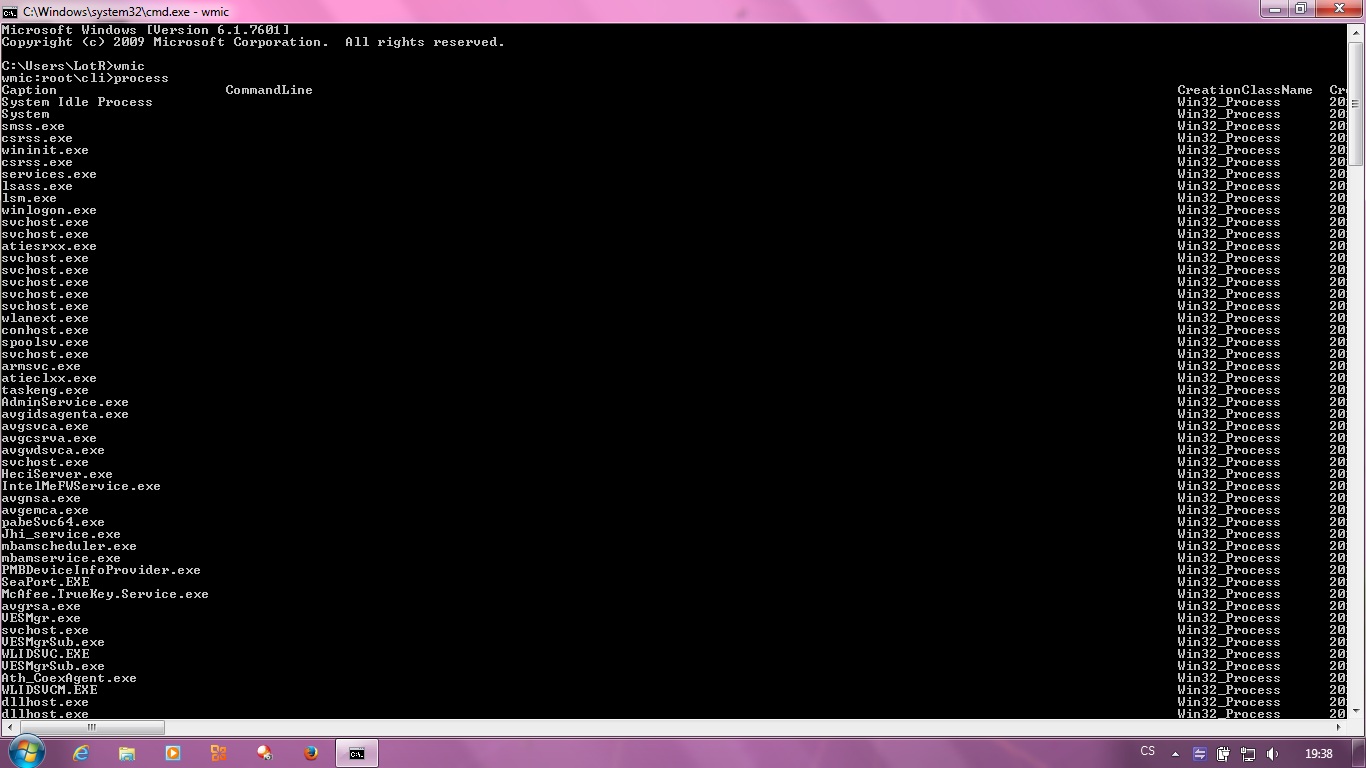1366x768 pixels.
Task: Click the horizontal scrollbar left arrow
Action: click(x=8, y=728)
